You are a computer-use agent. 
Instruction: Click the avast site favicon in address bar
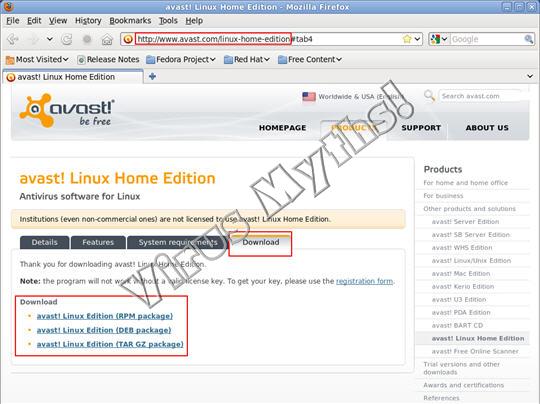coord(128,39)
